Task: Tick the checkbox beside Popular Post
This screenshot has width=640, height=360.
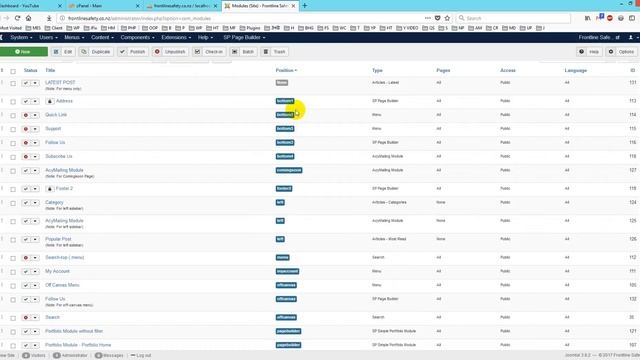Action: coord(13,240)
